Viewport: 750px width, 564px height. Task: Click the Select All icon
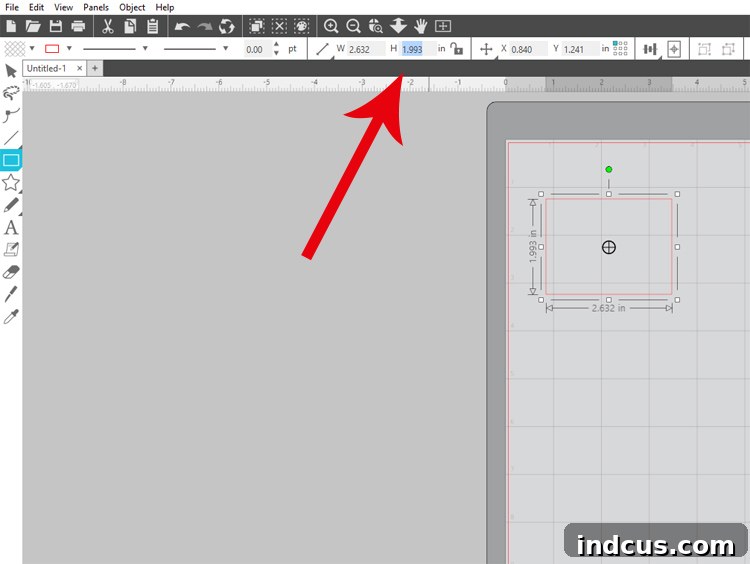[257, 26]
